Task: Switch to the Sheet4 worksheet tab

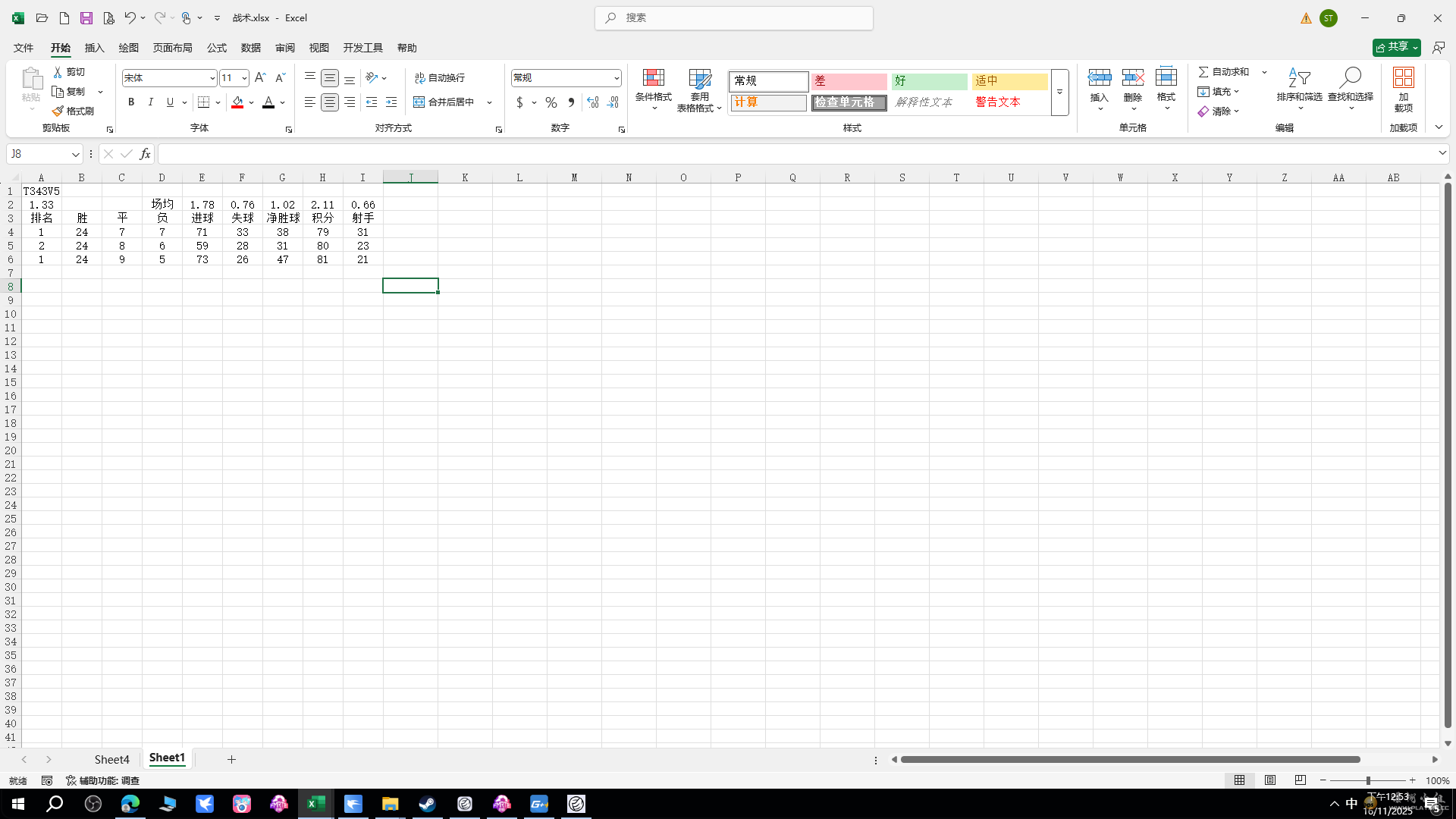Action: pyautogui.click(x=111, y=759)
